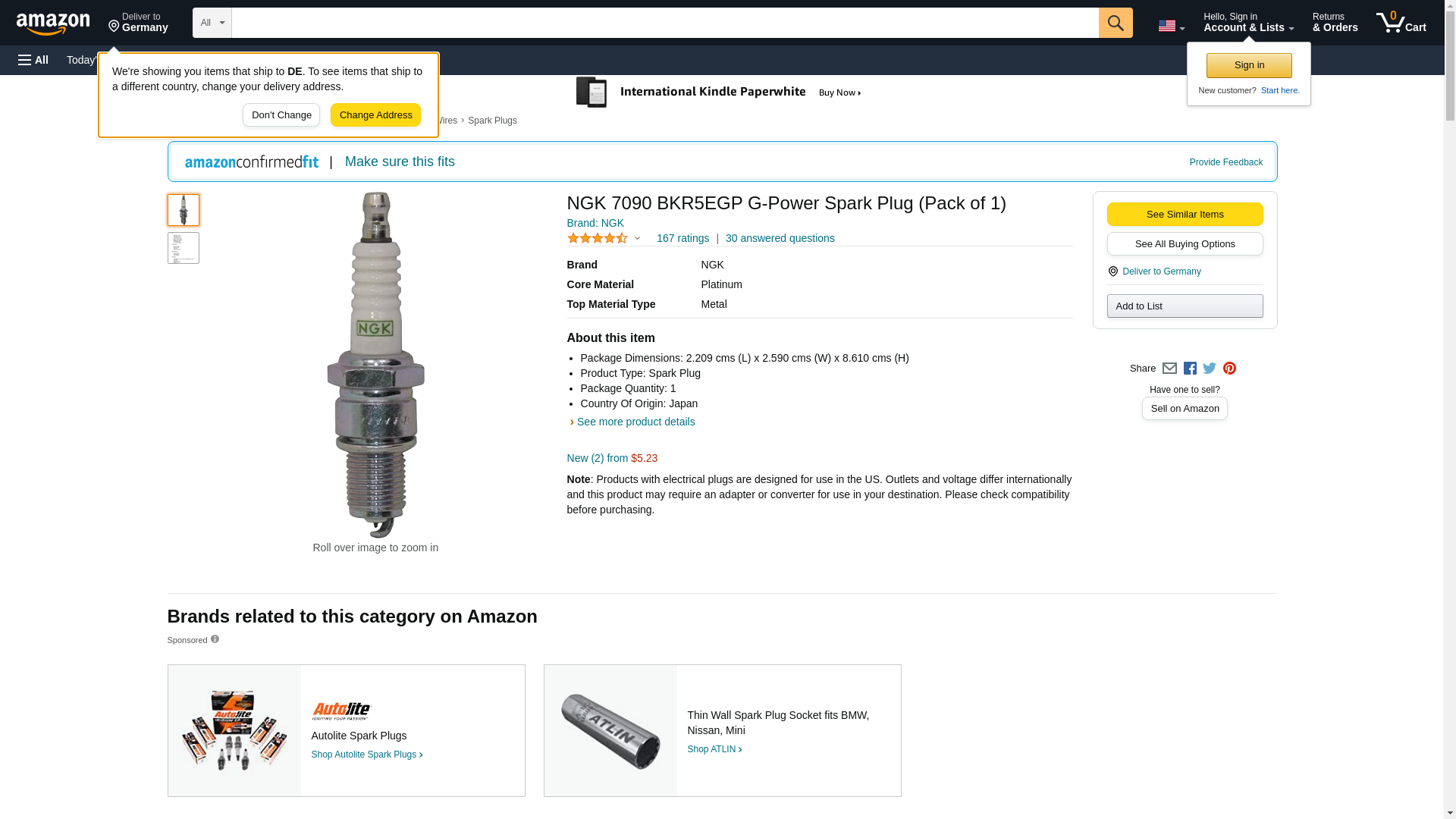The width and height of the screenshot is (1456, 819).
Task: Click the Add to List button
Action: [x=1185, y=306]
